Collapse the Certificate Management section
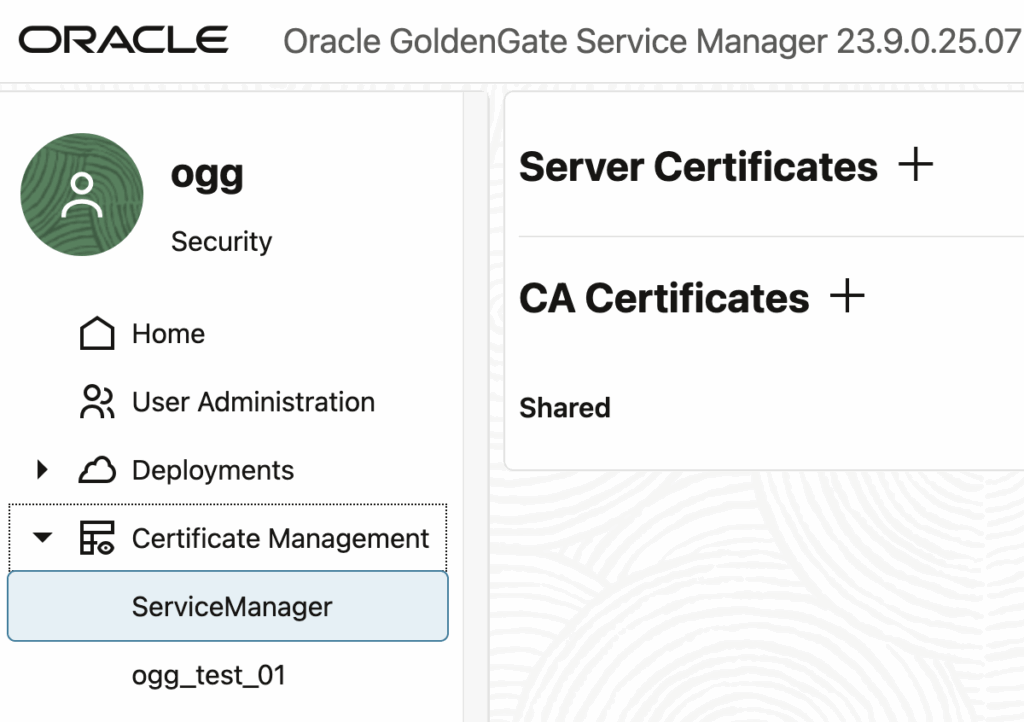 [x=41, y=537]
